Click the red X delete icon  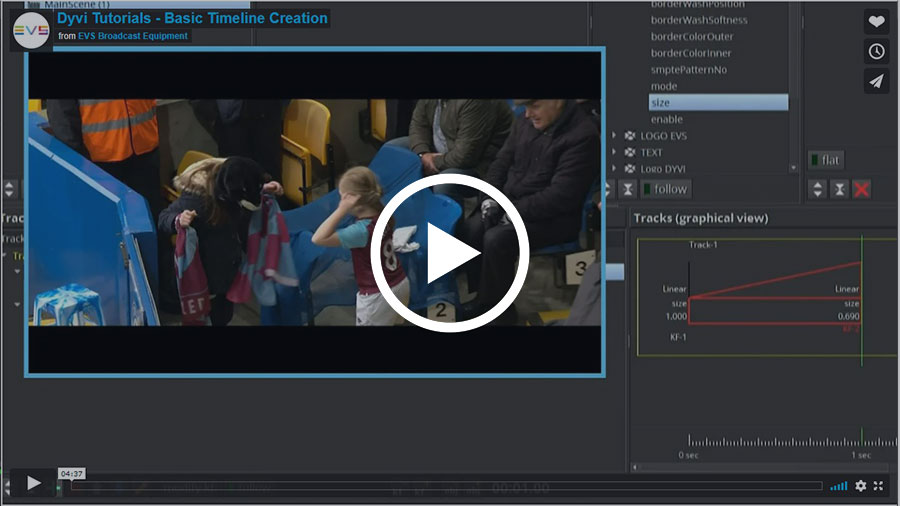862,189
